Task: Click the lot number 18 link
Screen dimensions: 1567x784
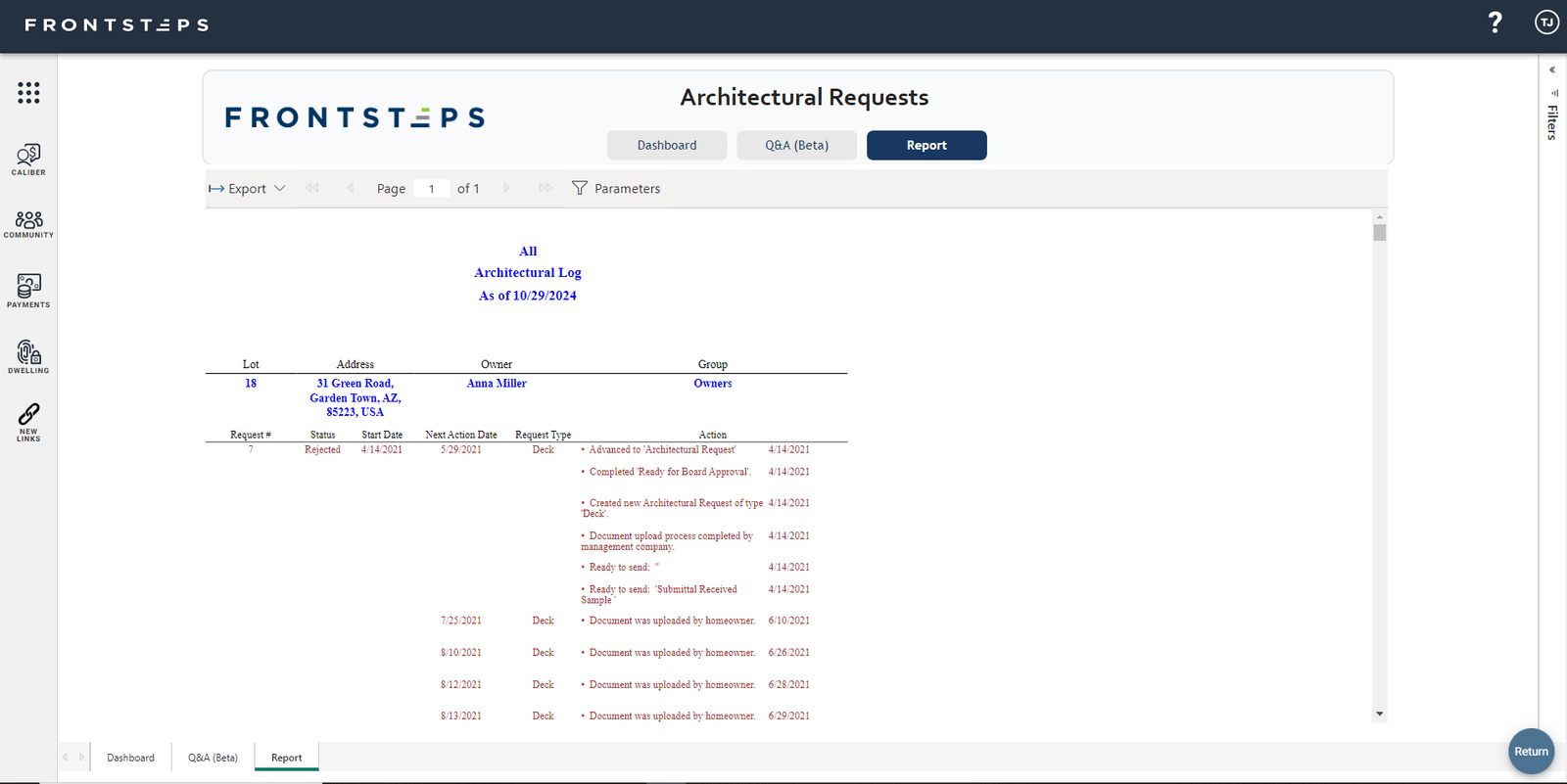Action: pyautogui.click(x=251, y=384)
